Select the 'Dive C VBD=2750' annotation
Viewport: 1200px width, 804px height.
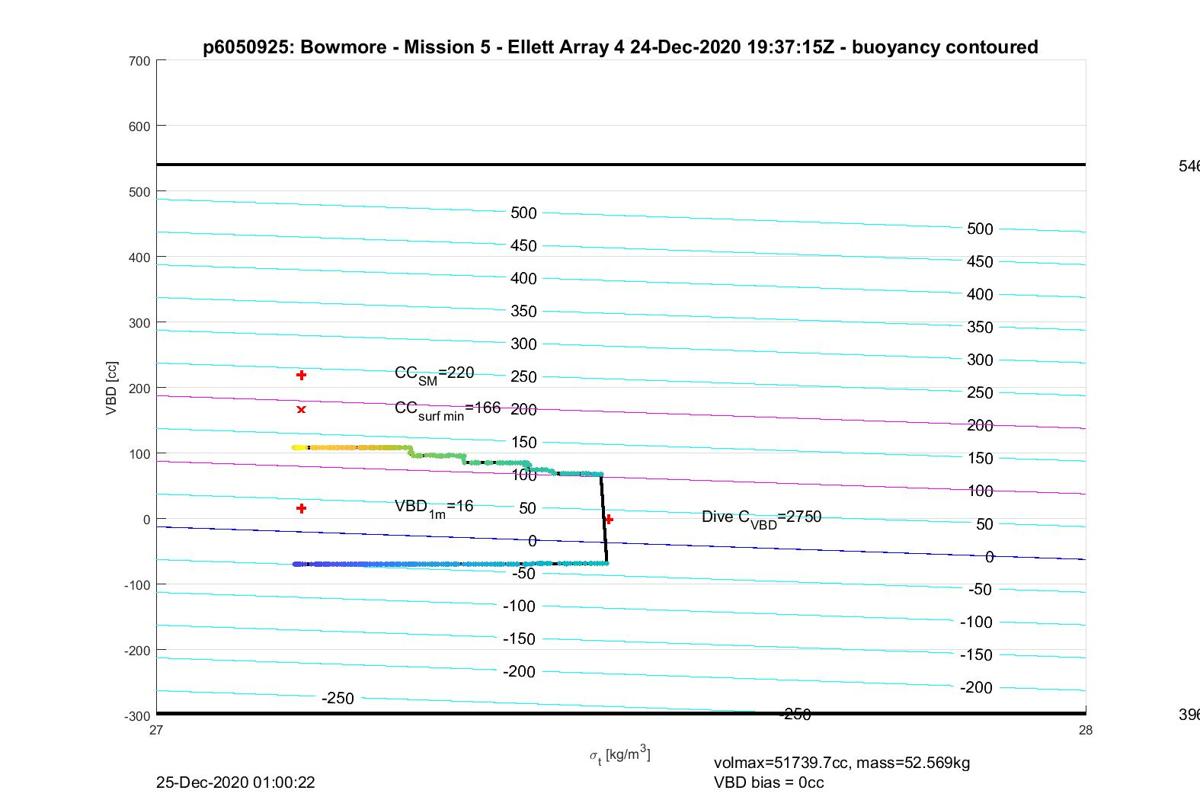pyautogui.click(x=761, y=518)
